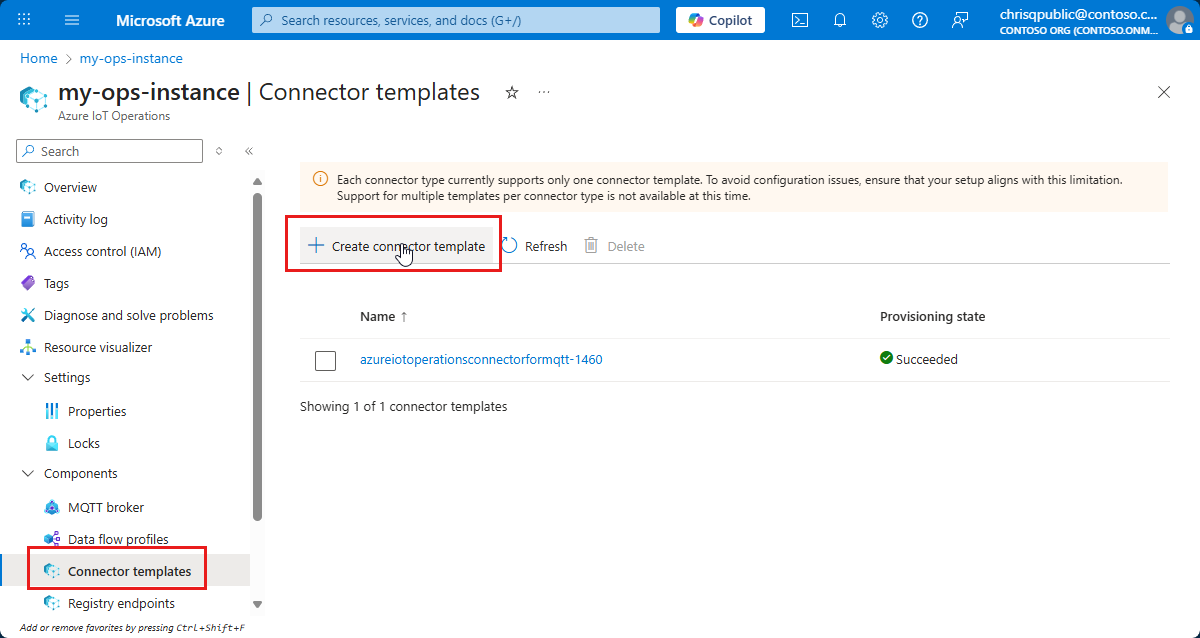Open Properties under Settings
Screen dimensions: 1200x638
click(97, 411)
